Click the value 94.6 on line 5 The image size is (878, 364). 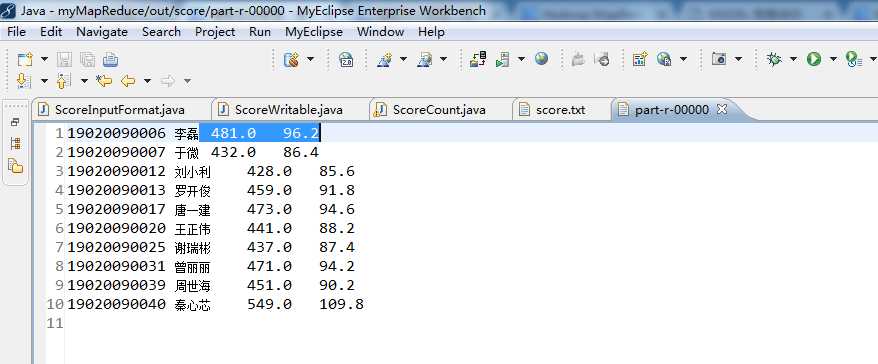coord(337,209)
